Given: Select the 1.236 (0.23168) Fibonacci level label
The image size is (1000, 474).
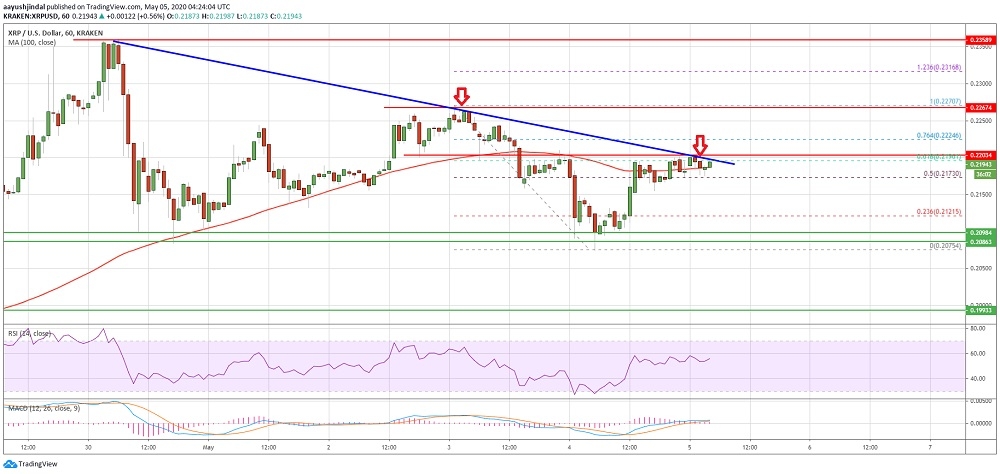Looking at the screenshot, I should tap(938, 68).
